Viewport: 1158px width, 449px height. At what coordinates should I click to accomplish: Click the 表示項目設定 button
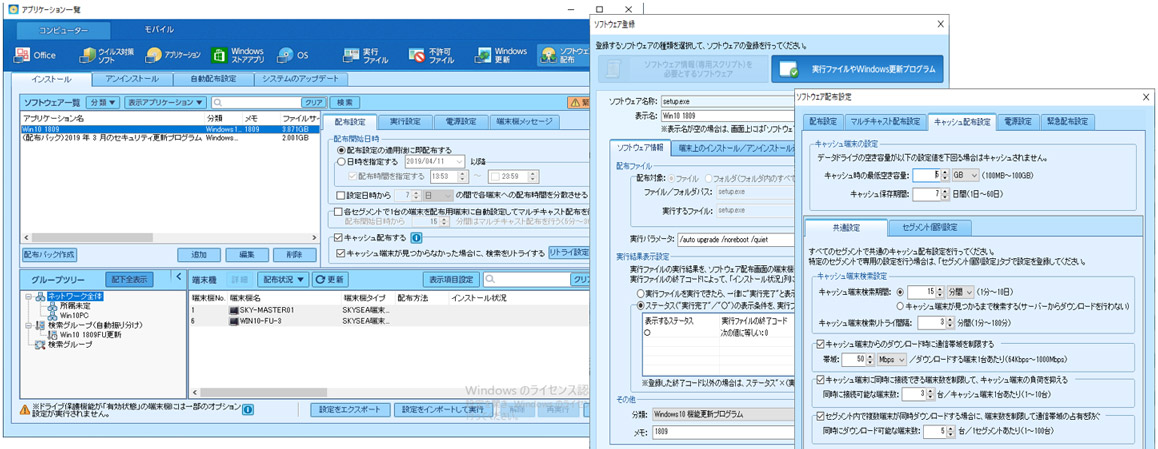pyautogui.click(x=450, y=279)
